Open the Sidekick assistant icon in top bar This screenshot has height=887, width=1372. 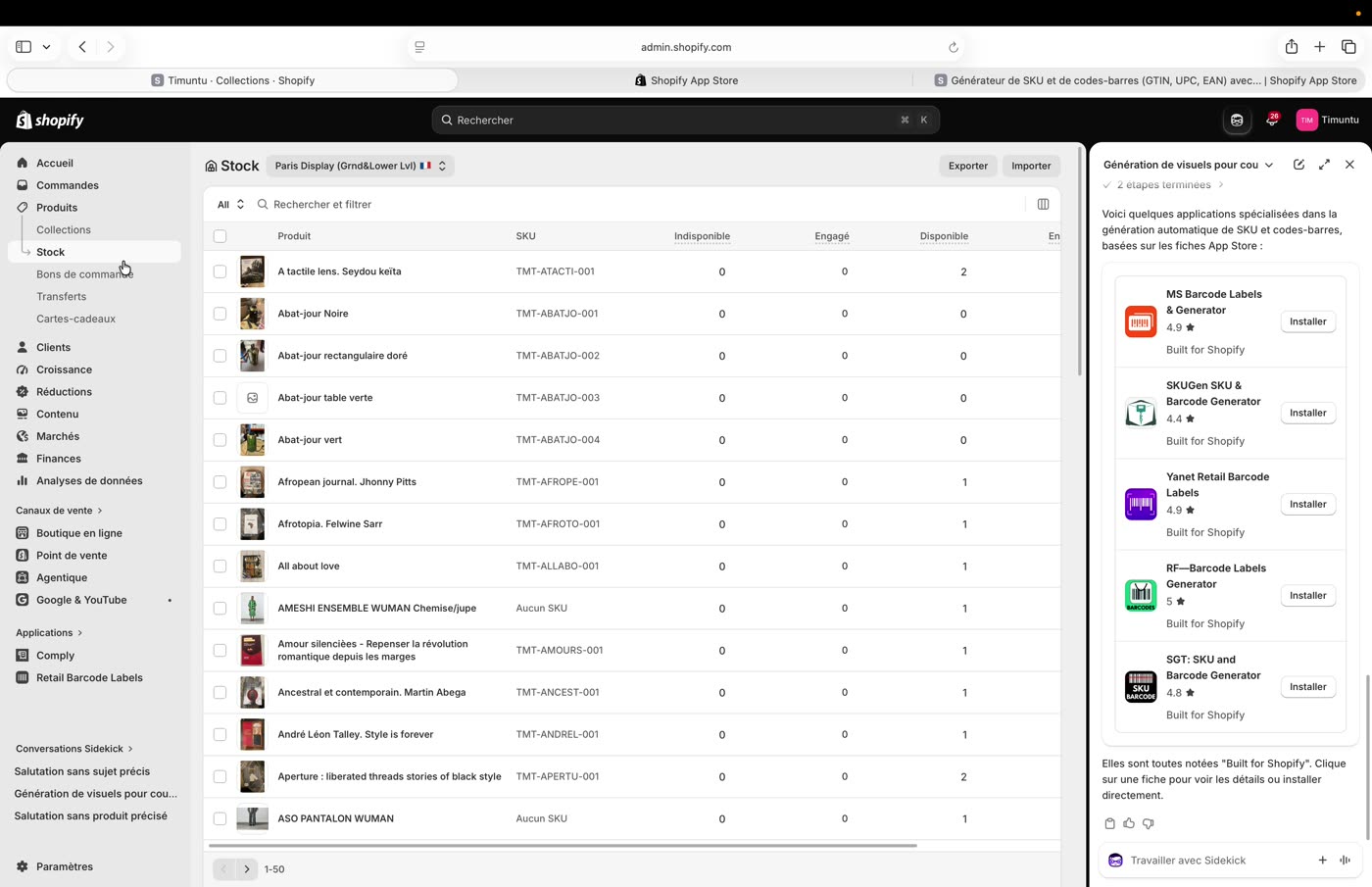pos(1237,120)
